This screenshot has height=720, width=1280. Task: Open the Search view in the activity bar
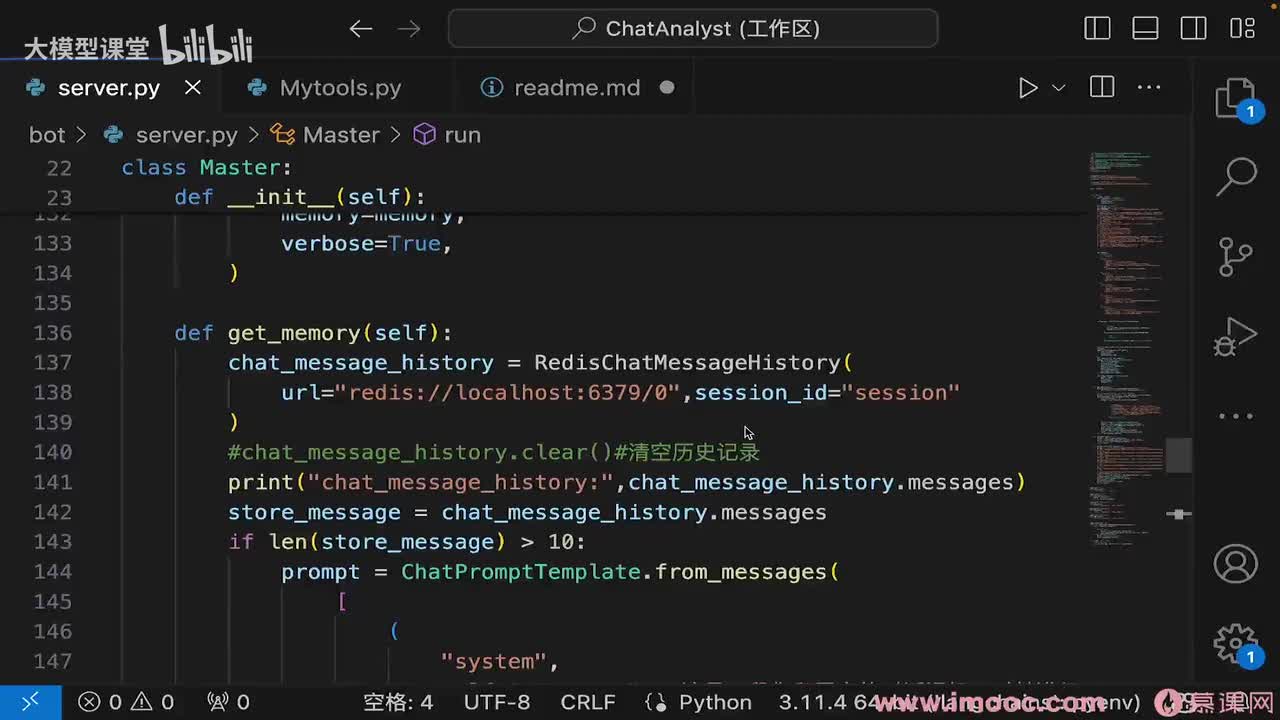1236,178
